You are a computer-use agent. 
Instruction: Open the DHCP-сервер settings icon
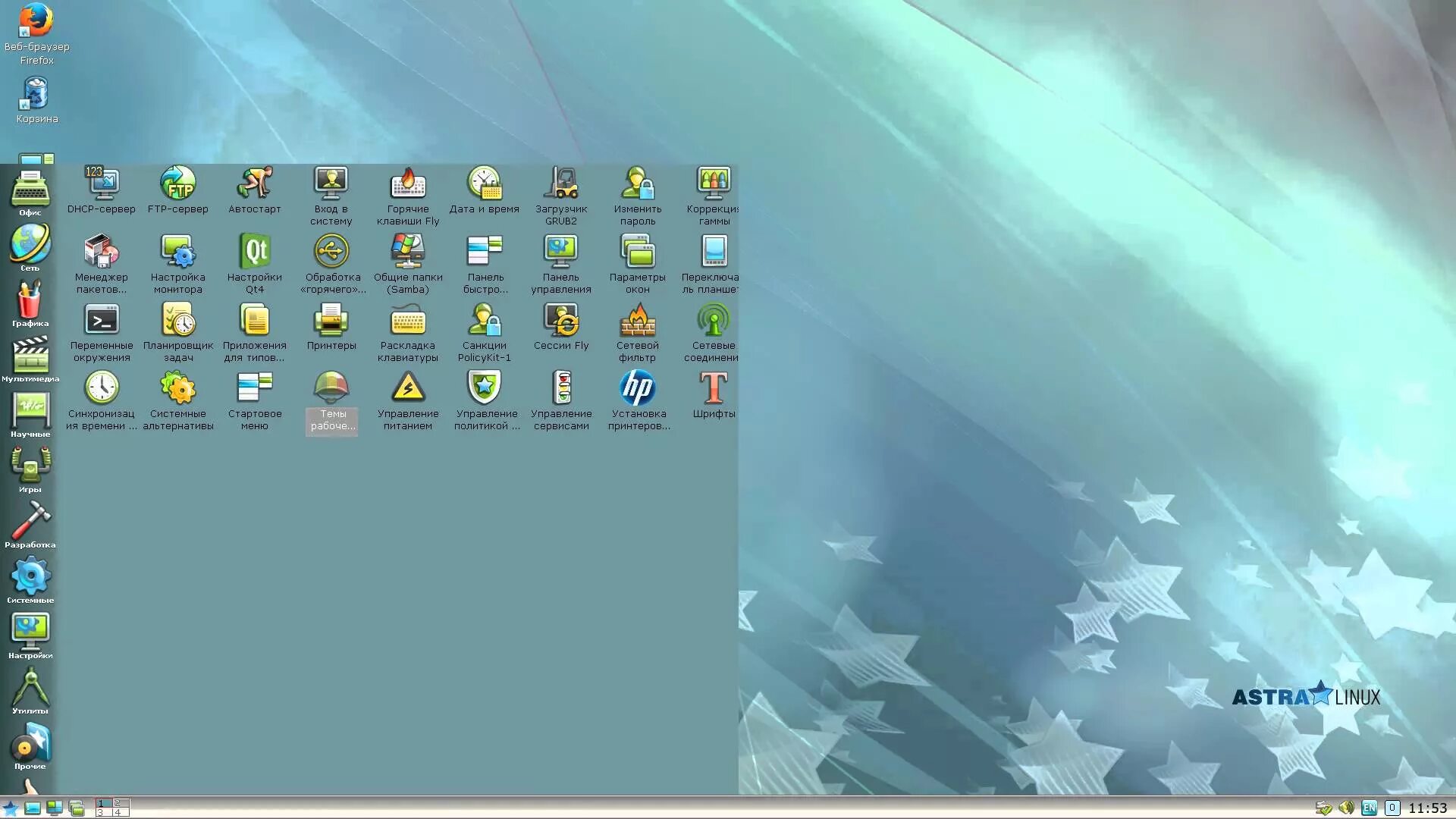point(102,184)
